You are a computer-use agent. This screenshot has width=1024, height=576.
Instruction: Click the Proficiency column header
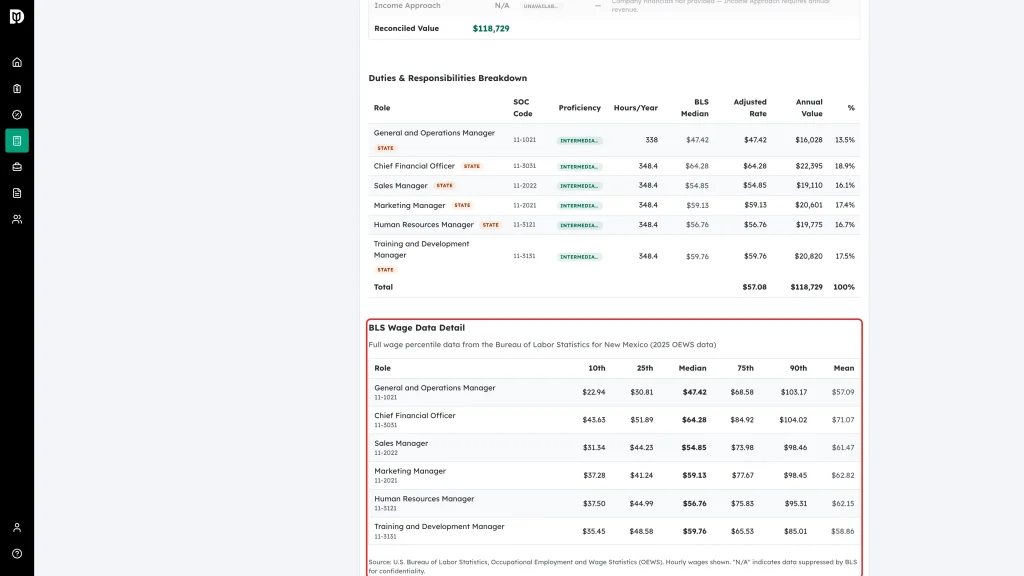point(579,108)
